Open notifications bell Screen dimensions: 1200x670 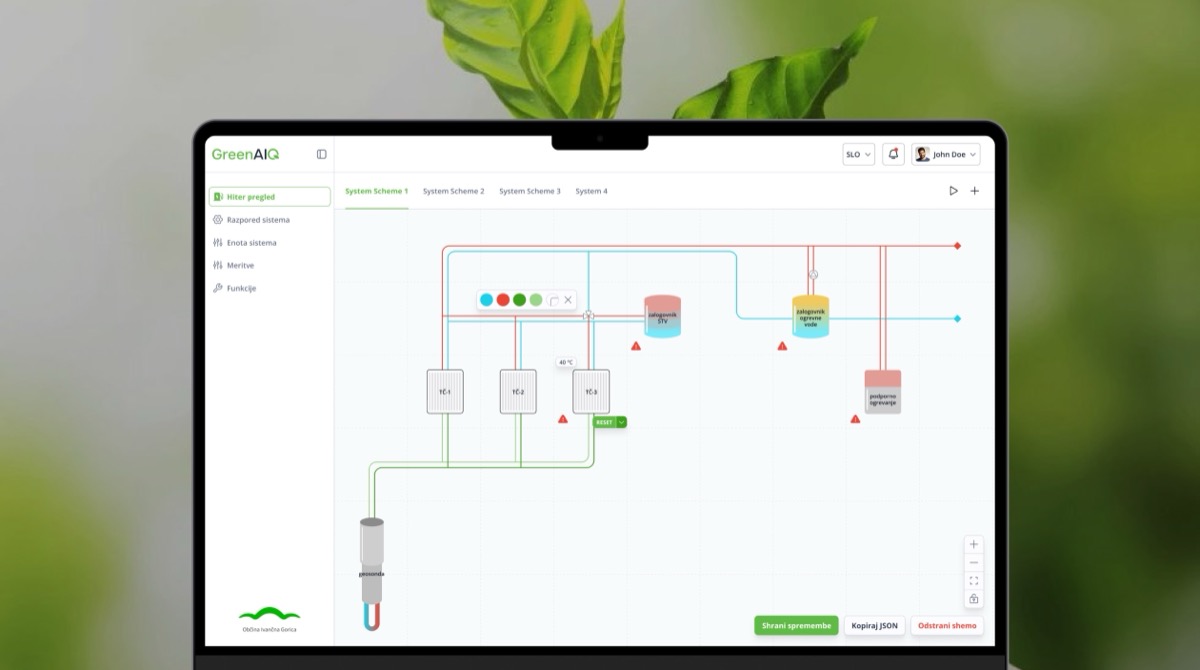coord(893,154)
